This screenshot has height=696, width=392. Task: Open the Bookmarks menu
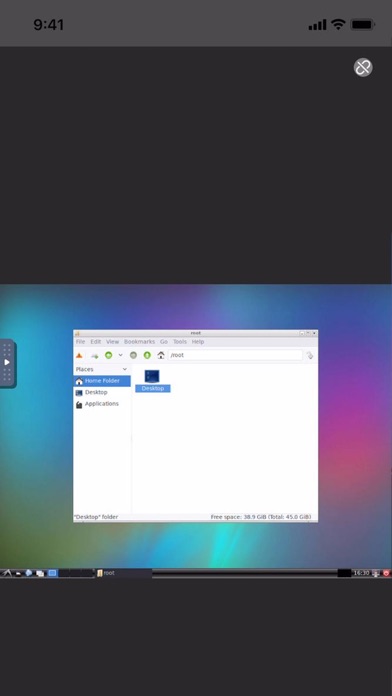click(x=139, y=342)
